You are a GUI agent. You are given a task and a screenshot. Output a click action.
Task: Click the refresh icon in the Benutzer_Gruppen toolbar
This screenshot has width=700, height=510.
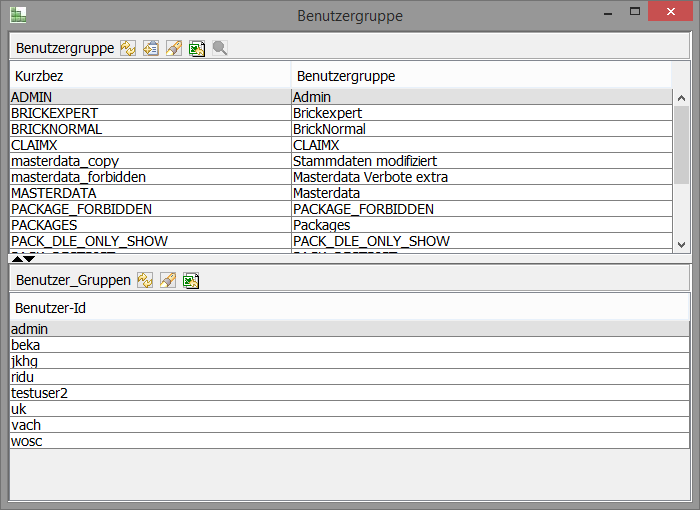145,280
